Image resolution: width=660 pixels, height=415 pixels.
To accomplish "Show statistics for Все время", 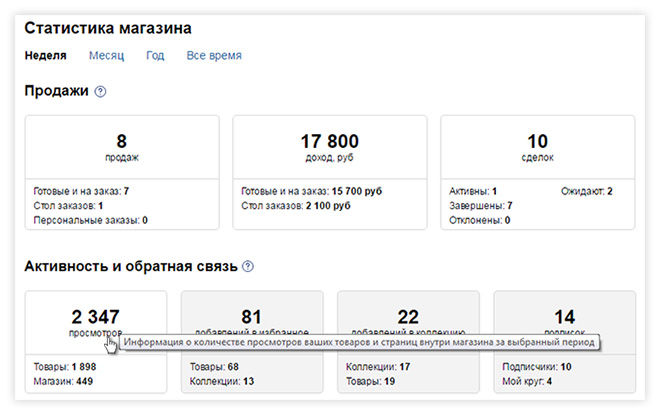I will (214, 56).
